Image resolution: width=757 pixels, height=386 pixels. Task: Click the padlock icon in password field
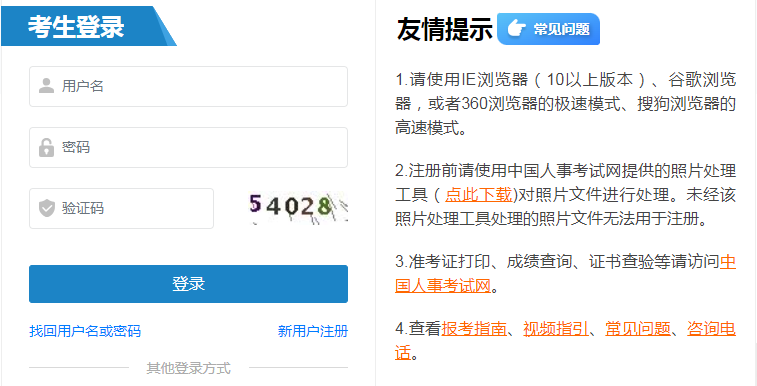tap(46, 148)
